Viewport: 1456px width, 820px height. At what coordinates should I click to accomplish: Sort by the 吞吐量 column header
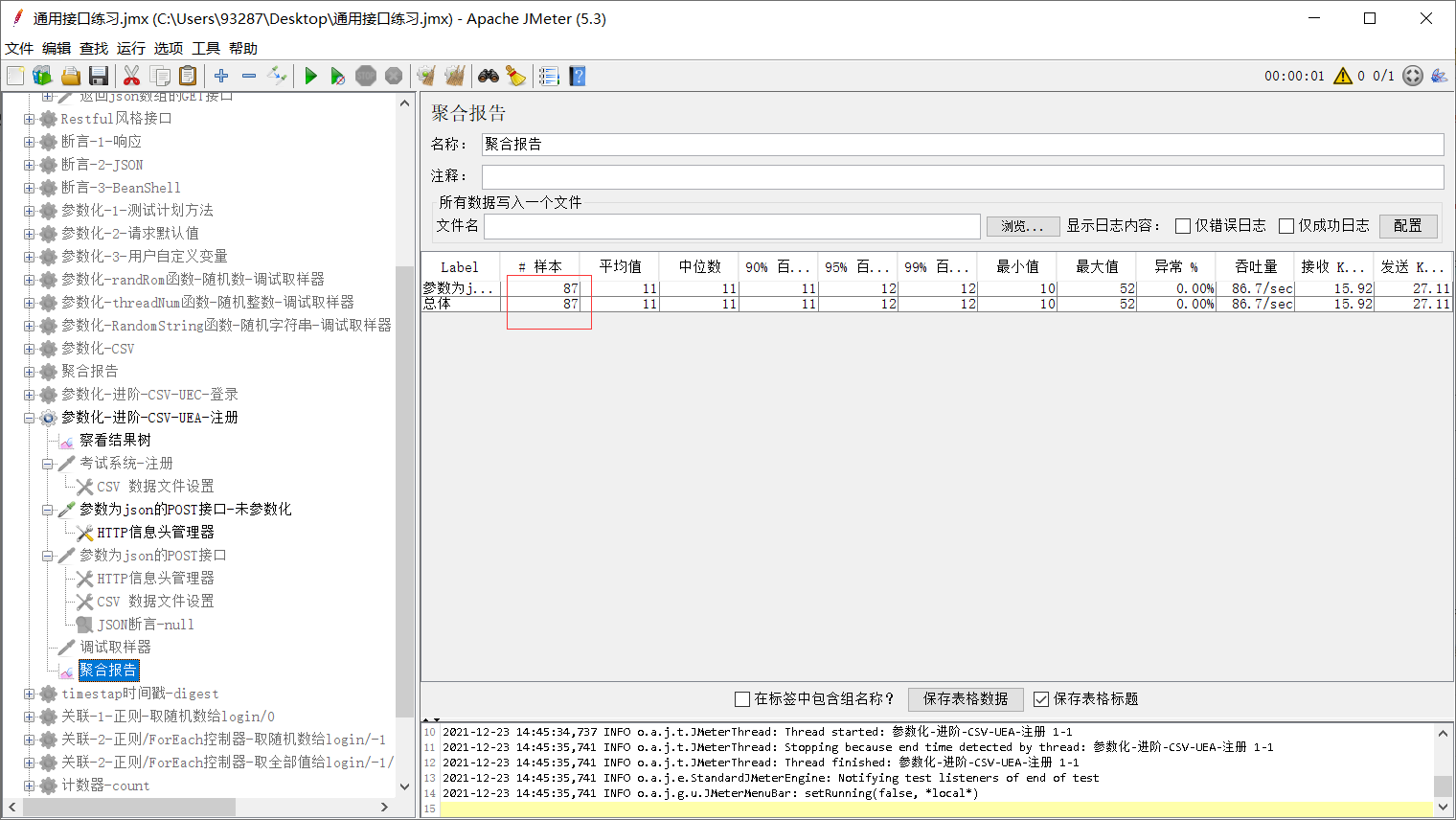(1256, 267)
